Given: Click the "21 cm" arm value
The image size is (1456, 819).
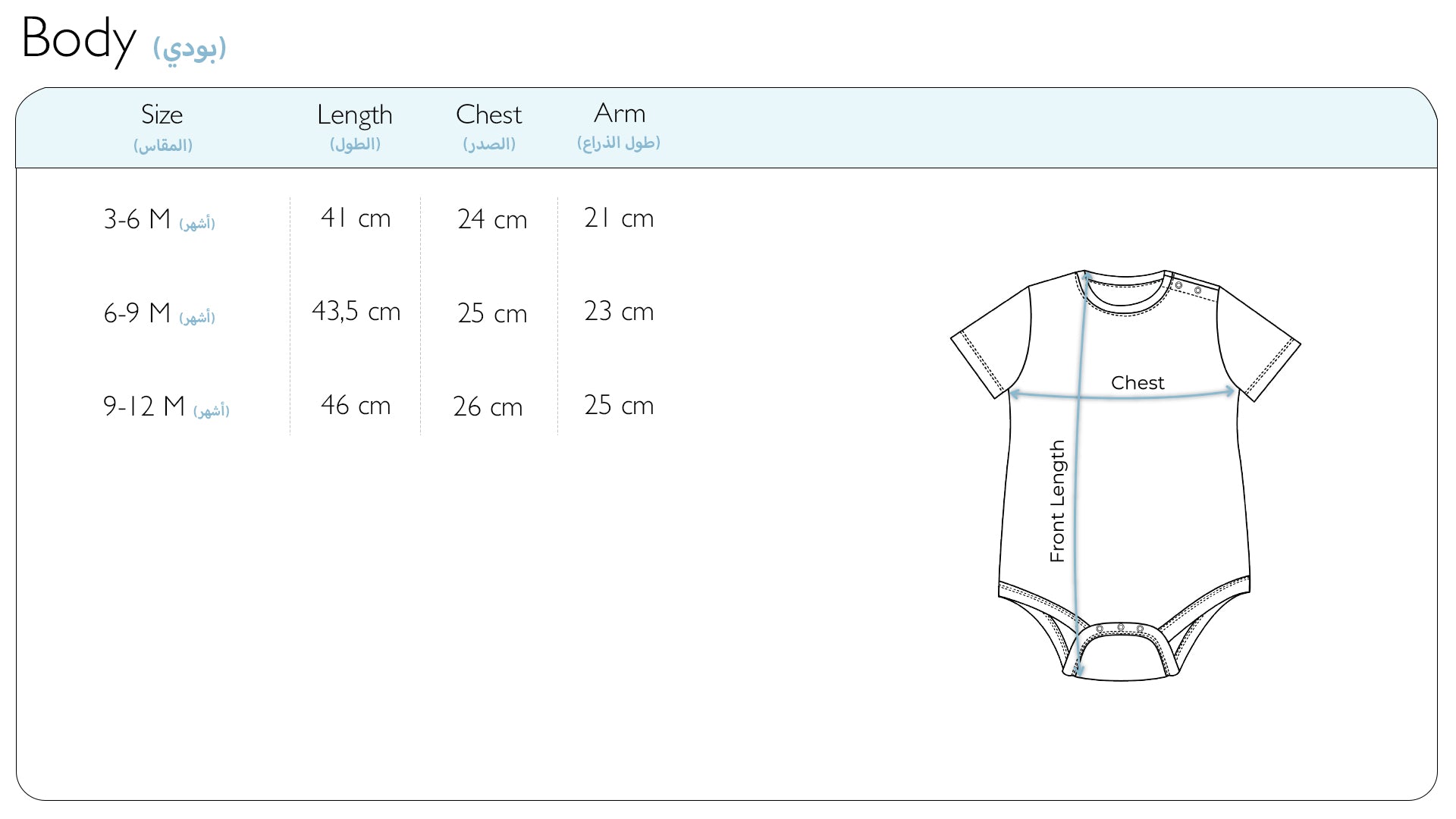Looking at the screenshot, I should 619,218.
